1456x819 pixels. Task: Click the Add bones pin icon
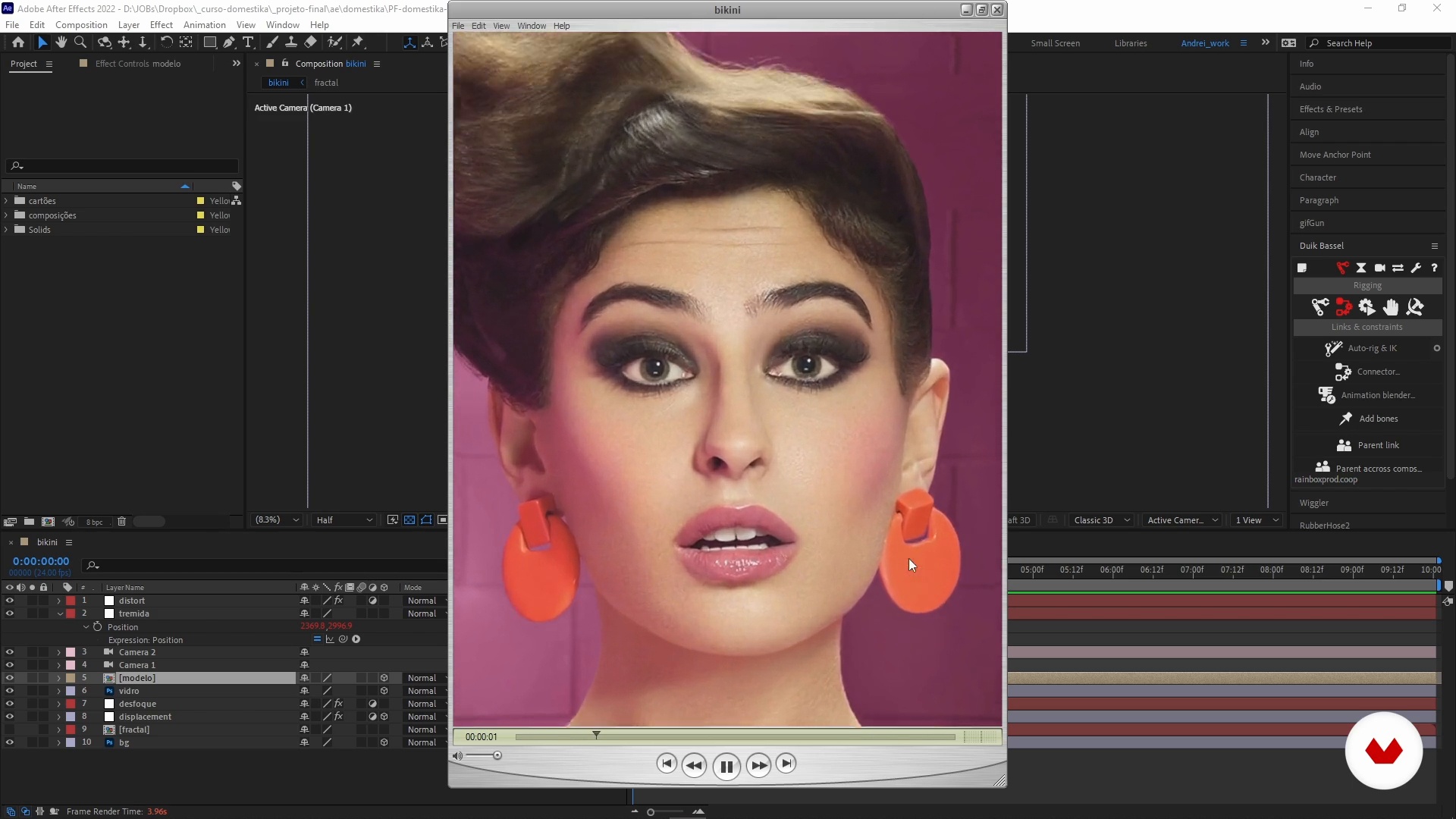point(1345,419)
